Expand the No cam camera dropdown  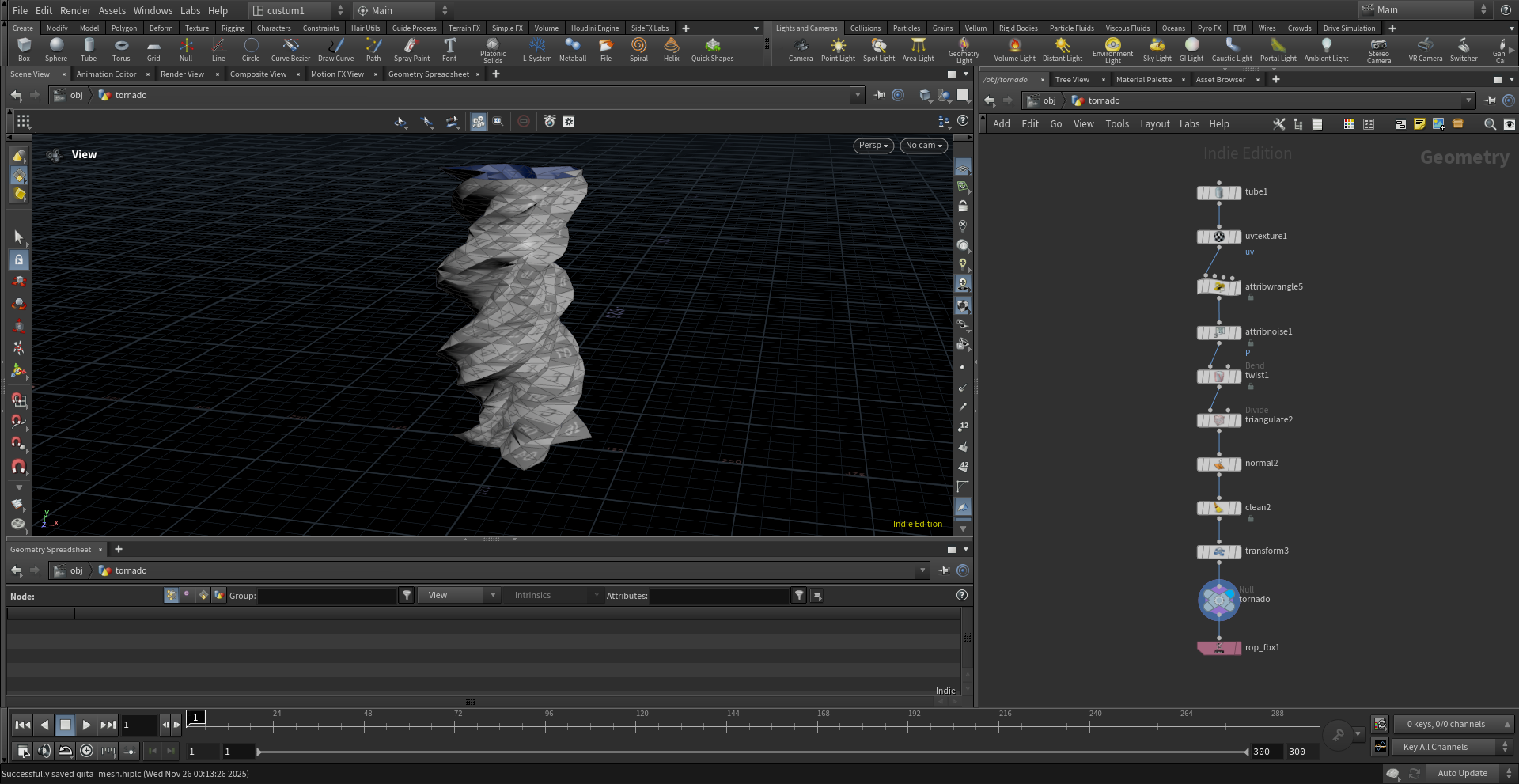point(923,146)
